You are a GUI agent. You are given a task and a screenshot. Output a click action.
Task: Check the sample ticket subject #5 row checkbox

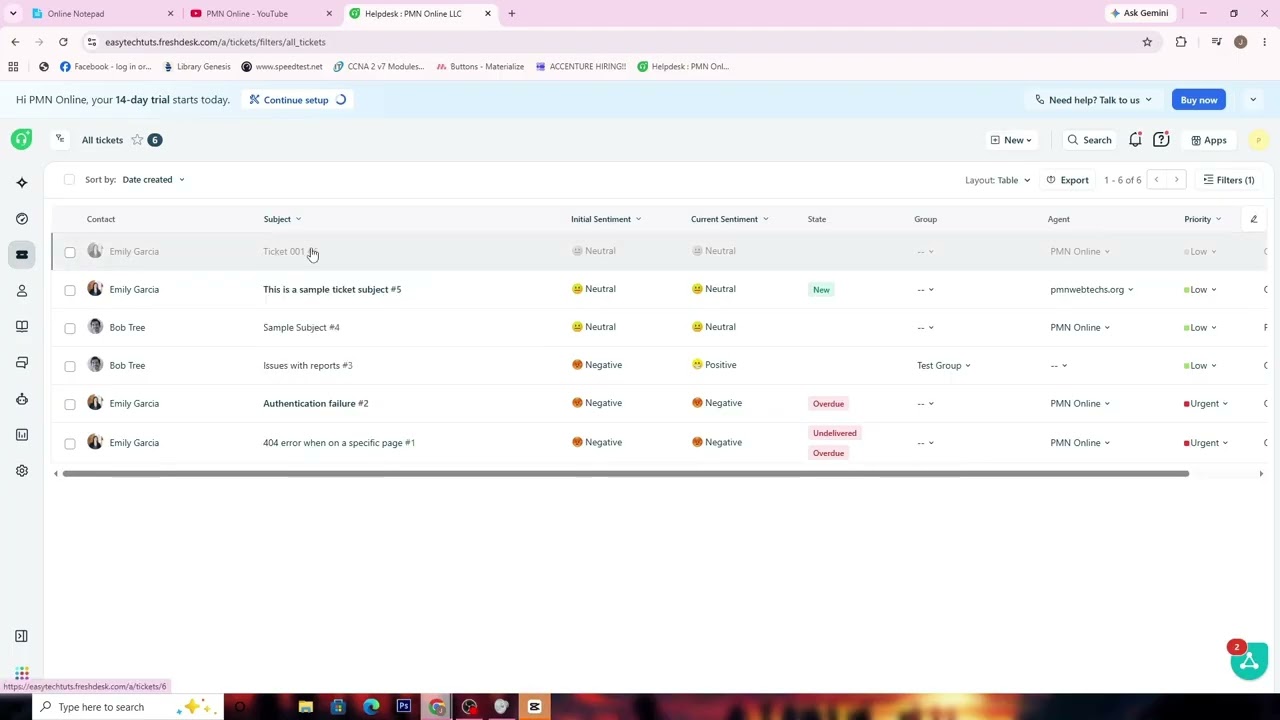point(70,290)
